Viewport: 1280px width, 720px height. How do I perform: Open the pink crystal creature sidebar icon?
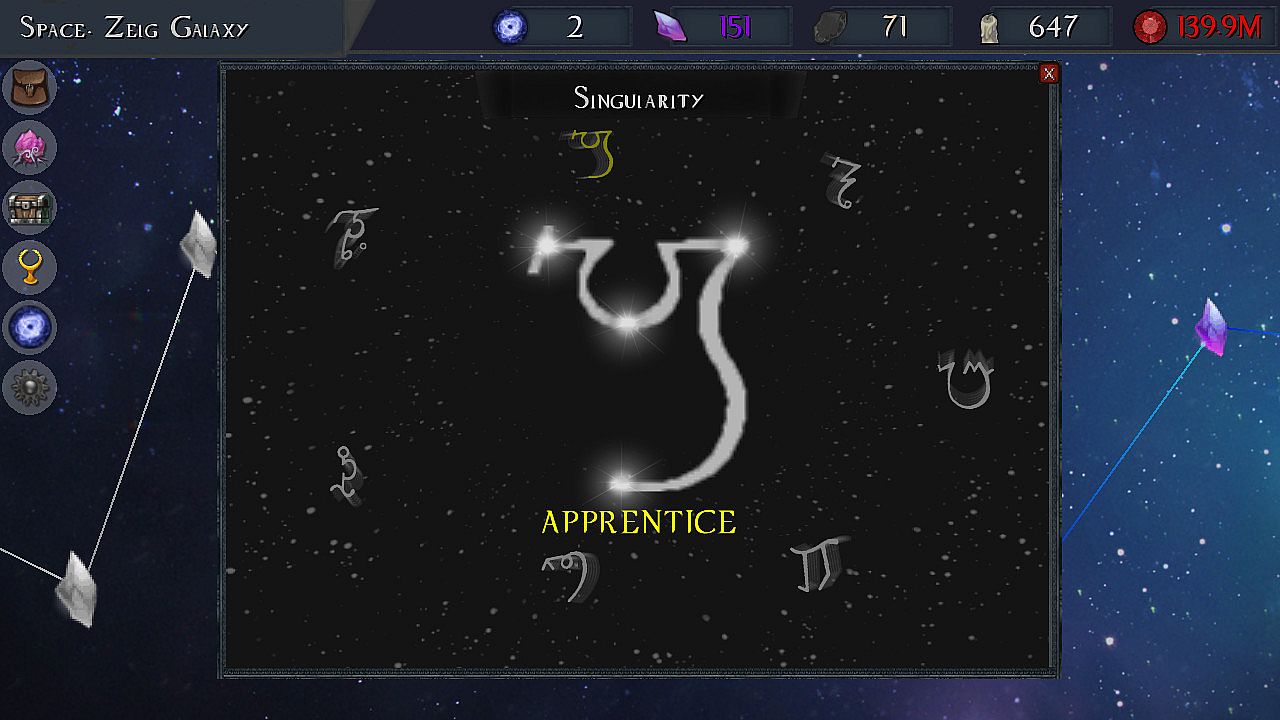point(29,148)
